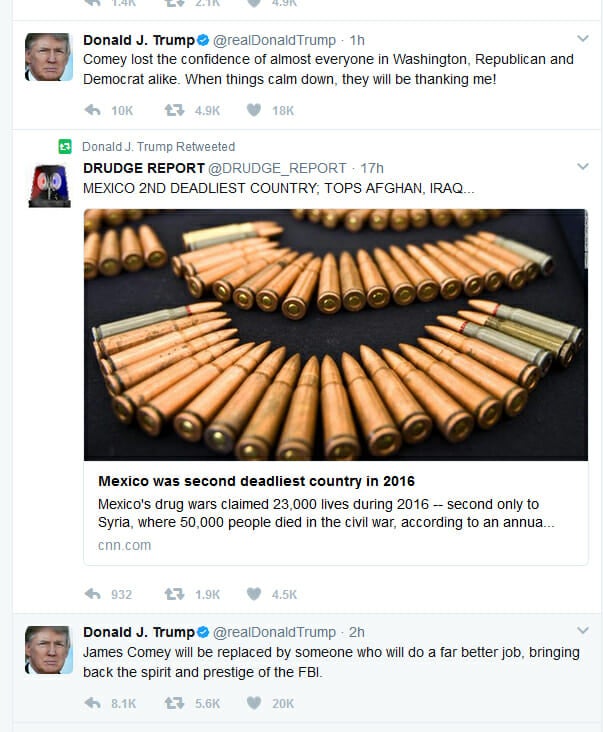Open 'Mexico was second deadliest country in 2016' headline
This screenshot has width=603, height=732.
(256, 481)
